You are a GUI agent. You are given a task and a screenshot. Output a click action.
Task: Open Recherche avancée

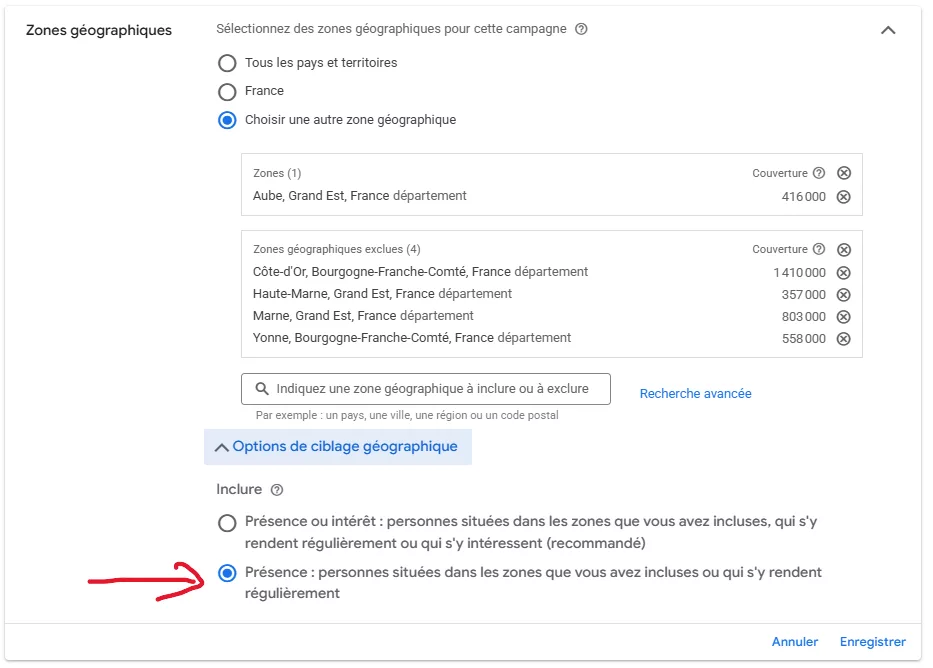click(696, 393)
